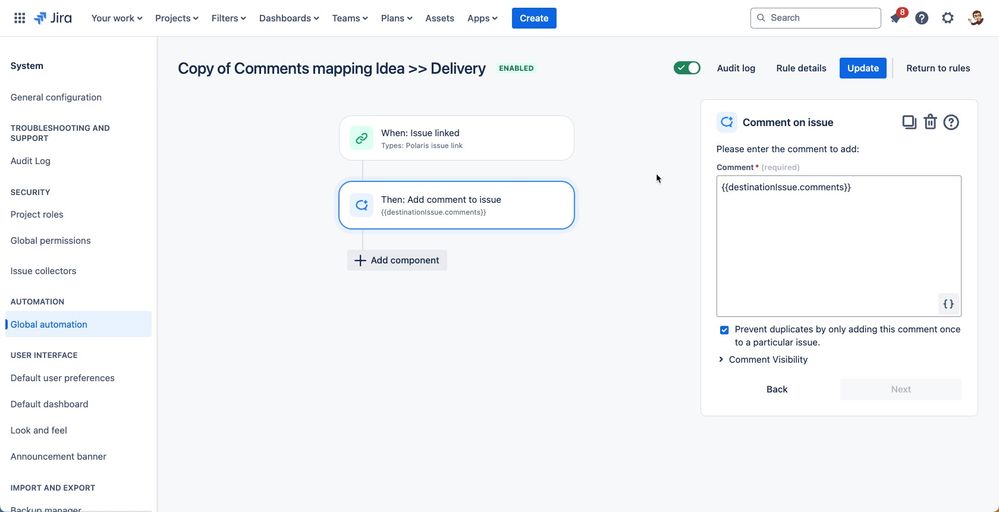Insert smart value with curly braces button
The height and width of the screenshot is (512, 999).
(948, 304)
